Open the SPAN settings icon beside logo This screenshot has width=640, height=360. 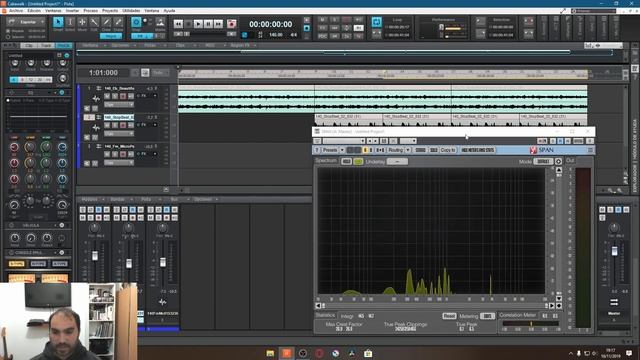coord(590,150)
